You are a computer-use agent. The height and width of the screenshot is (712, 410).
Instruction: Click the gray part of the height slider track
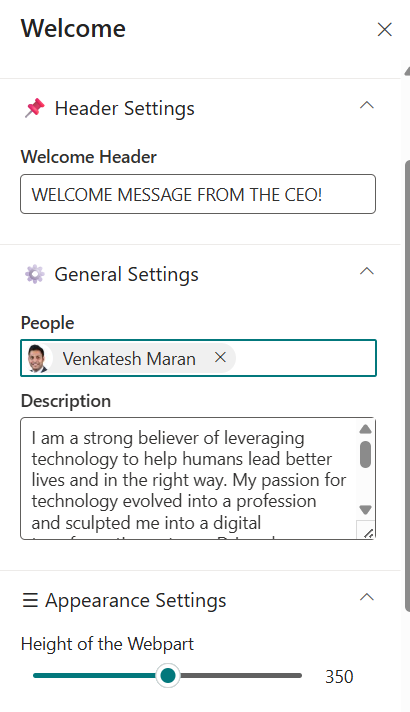point(241,675)
